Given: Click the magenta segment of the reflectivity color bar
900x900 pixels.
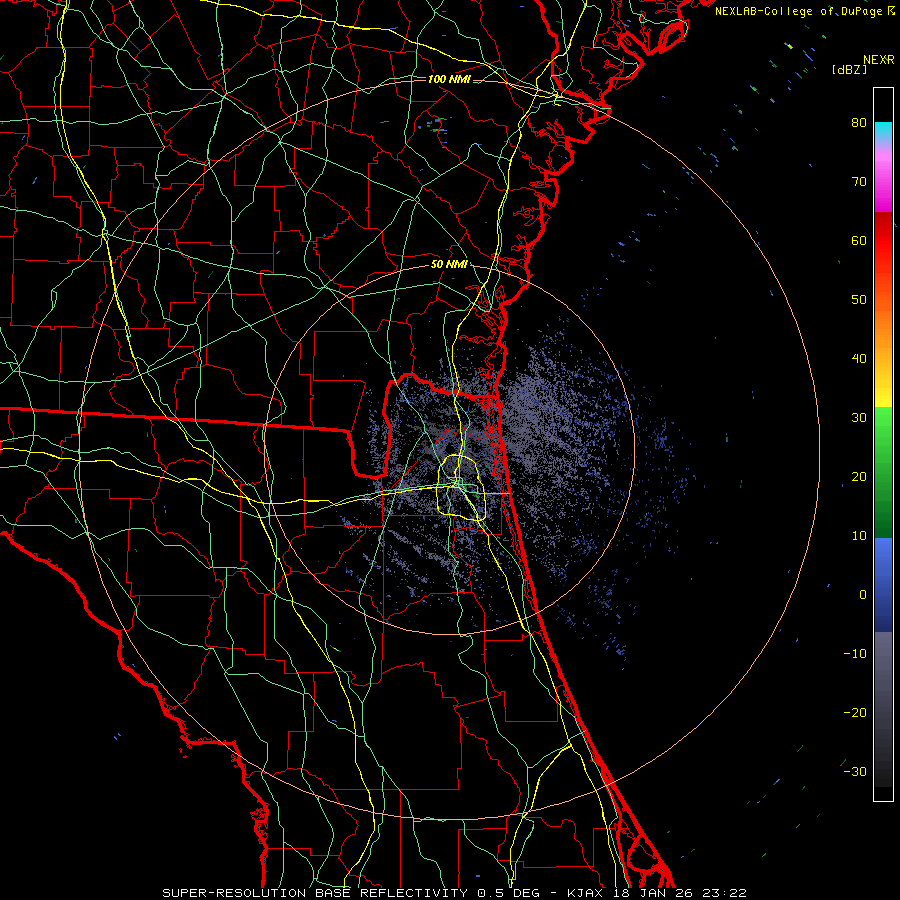Looking at the screenshot, I should (x=883, y=189).
